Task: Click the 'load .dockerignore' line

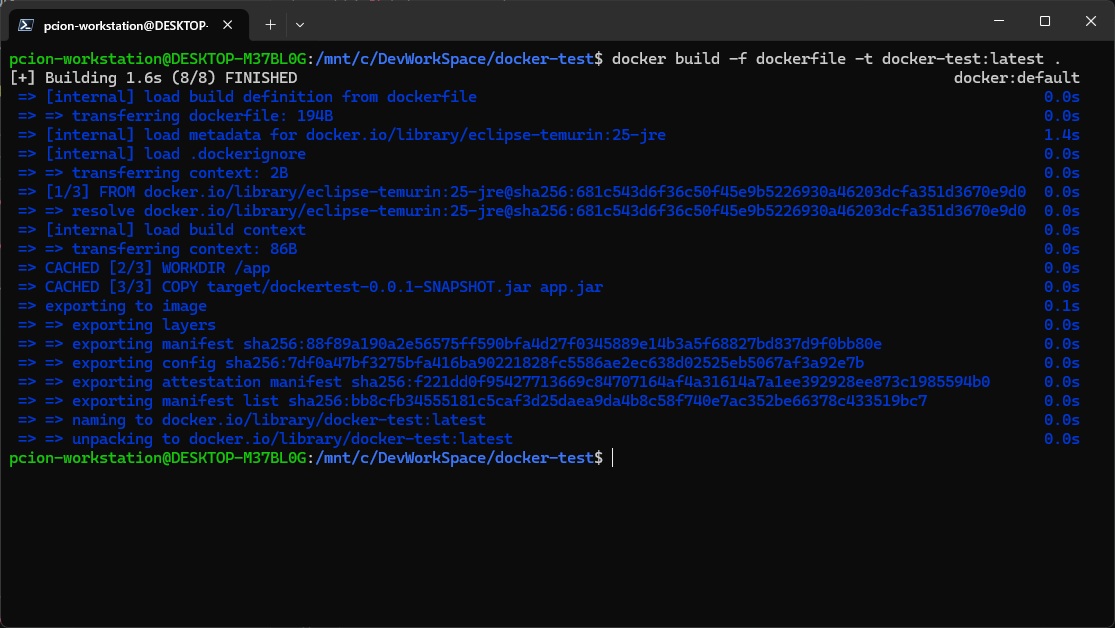Action: coord(161,154)
